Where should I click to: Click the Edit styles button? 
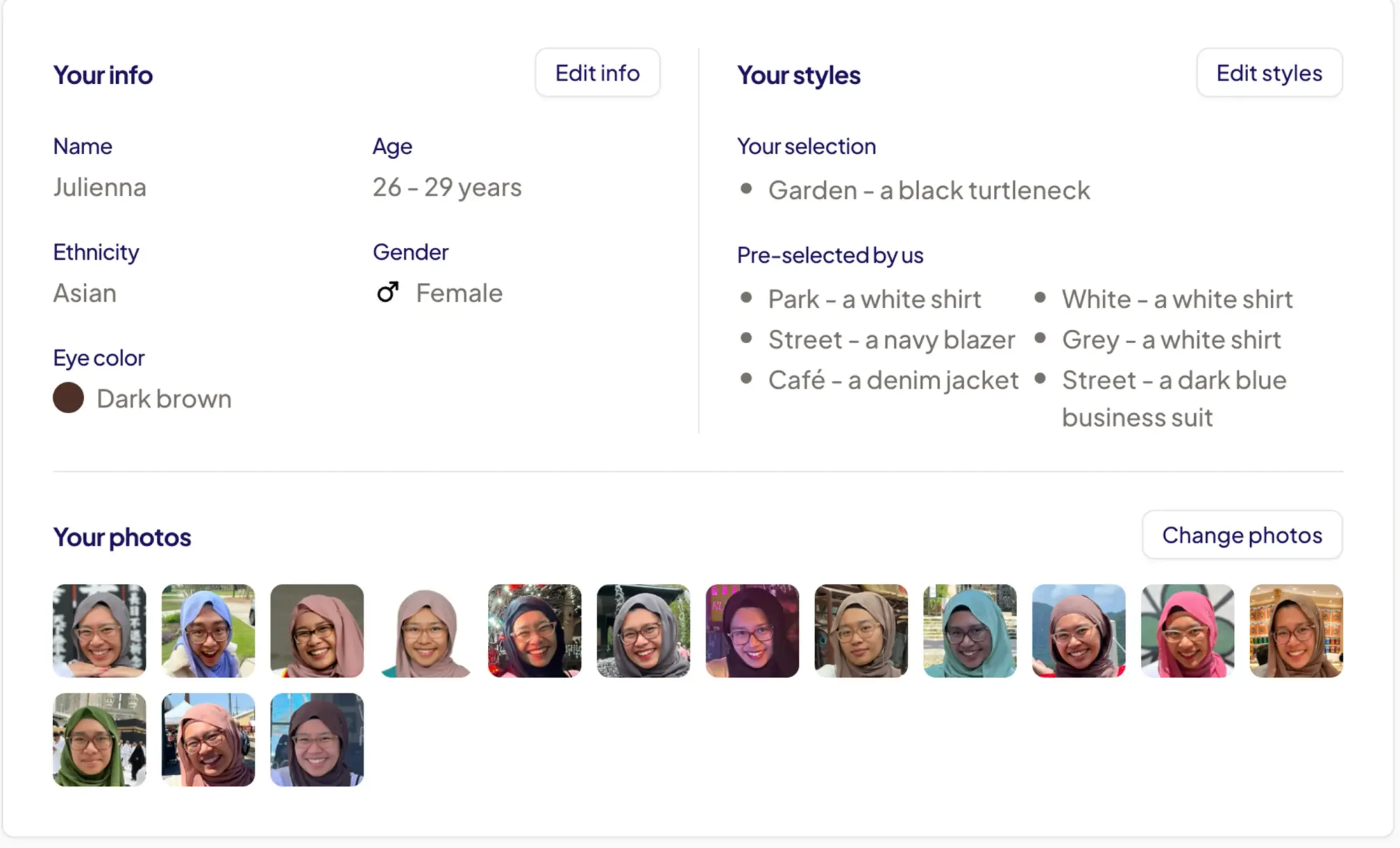click(x=1268, y=72)
